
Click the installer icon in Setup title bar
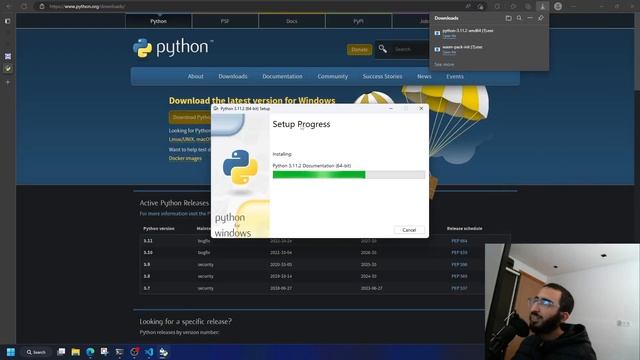click(216, 109)
